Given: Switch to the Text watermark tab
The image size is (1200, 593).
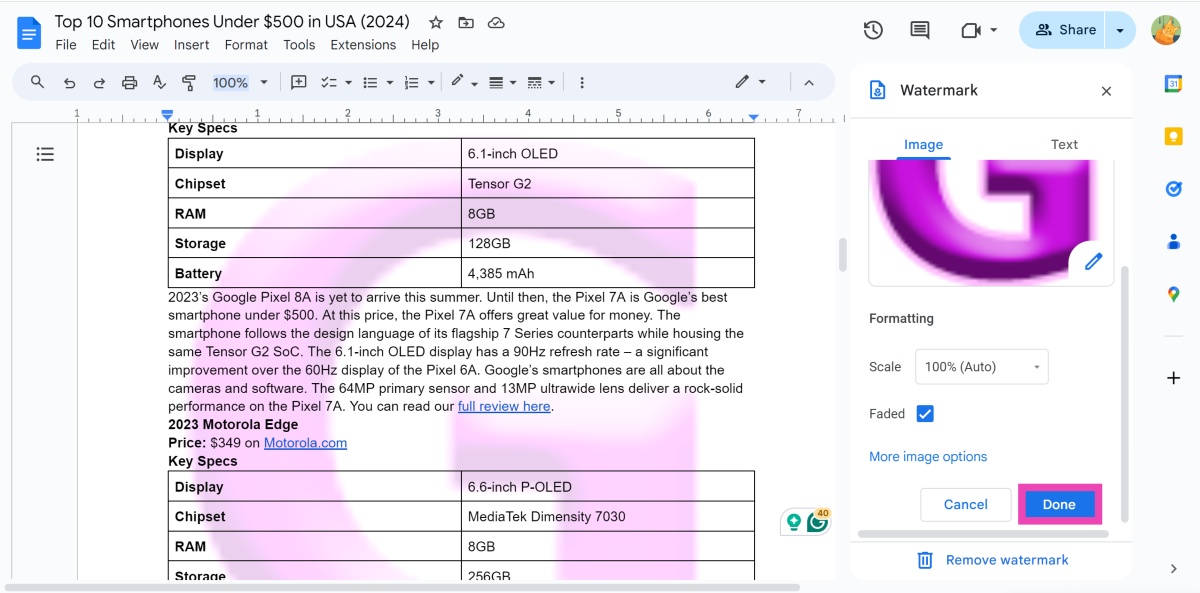Looking at the screenshot, I should click(1064, 145).
